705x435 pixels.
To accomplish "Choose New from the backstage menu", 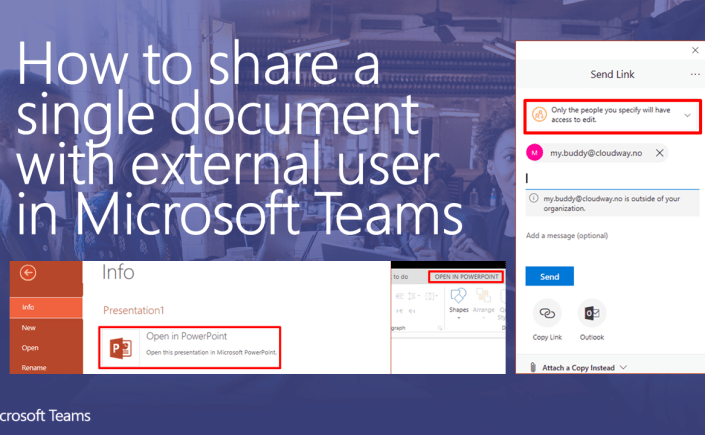I will coord(30,327).
